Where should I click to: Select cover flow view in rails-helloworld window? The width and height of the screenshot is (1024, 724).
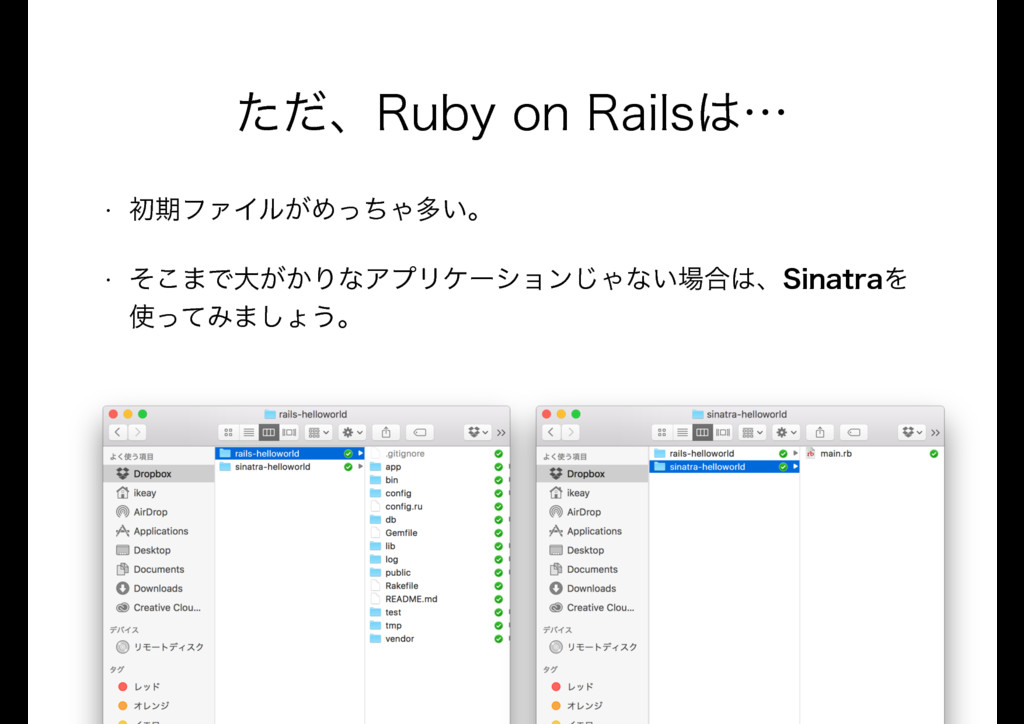pyautogui.click(x=289, y=432)
